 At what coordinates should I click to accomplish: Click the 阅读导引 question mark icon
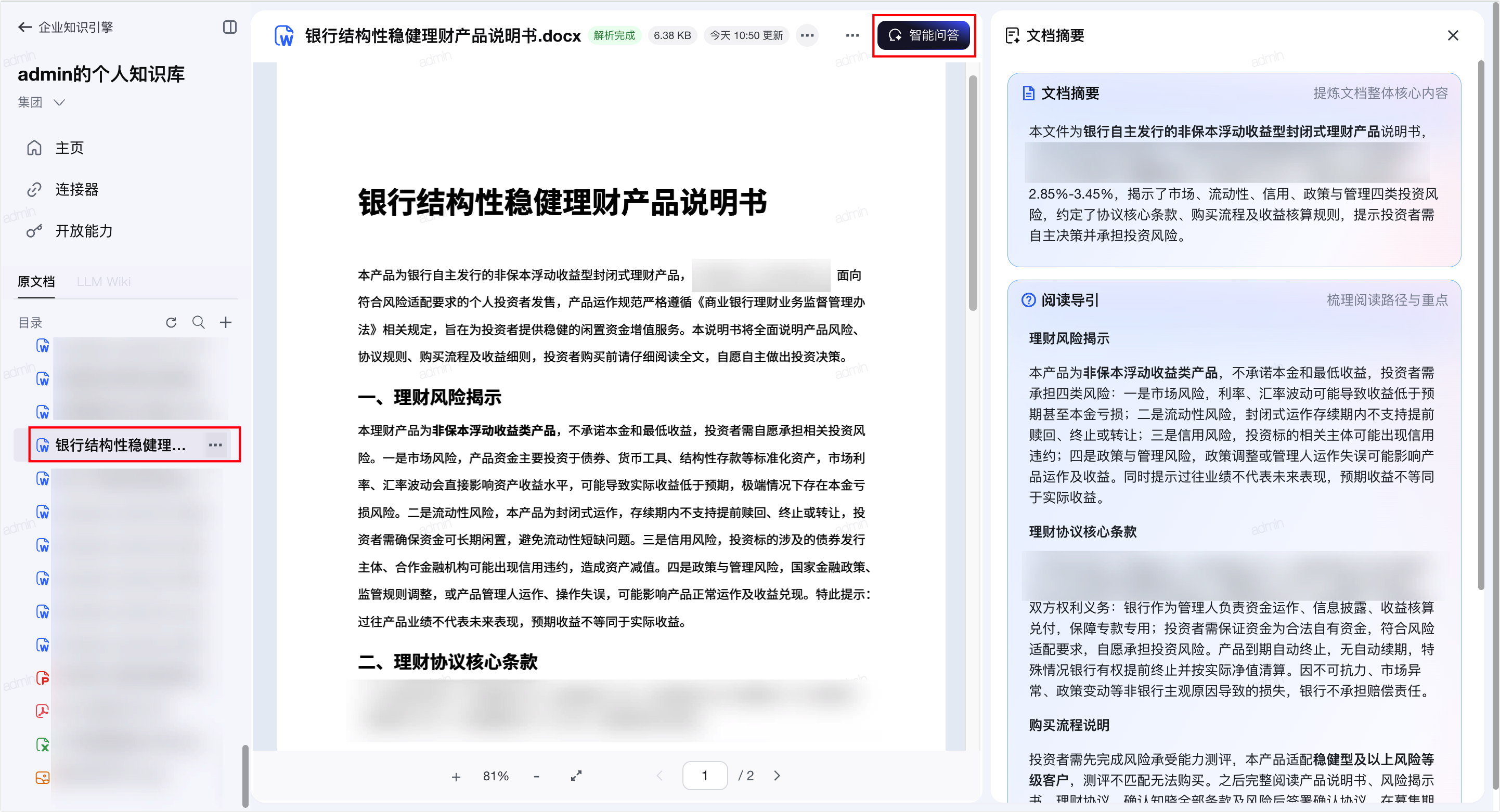[x=1028, y=300]
